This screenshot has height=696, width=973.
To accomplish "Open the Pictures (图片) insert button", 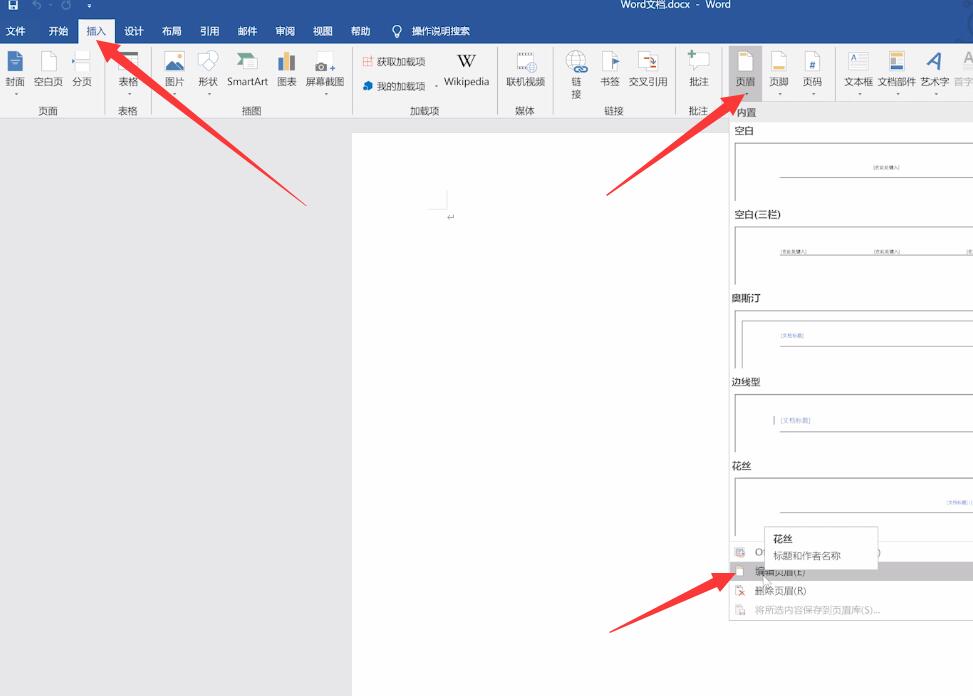I will point(174,69).
